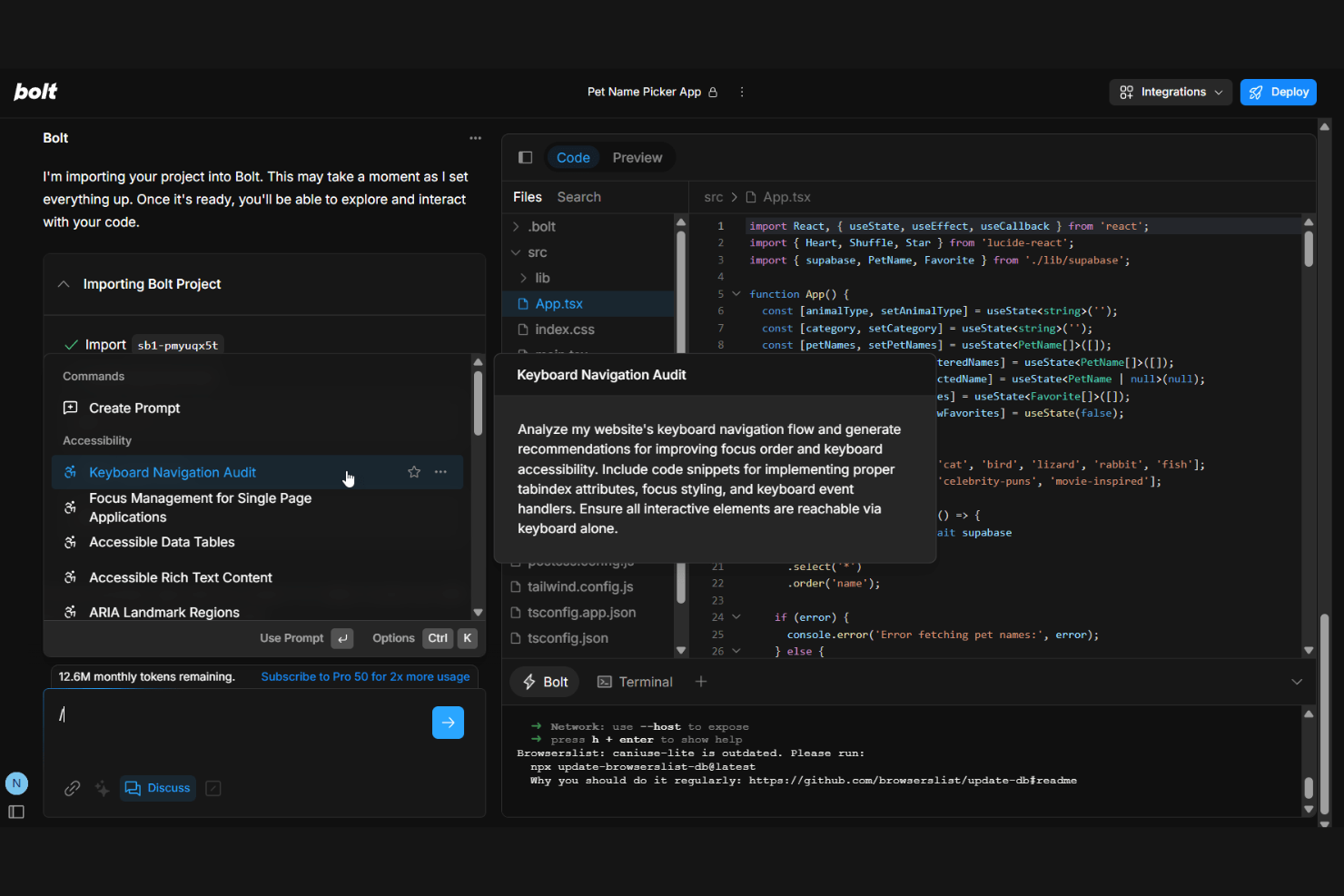Select Accessible Rich Text Content prompt
The image size is (1344, 896).
tap(258, 577)
